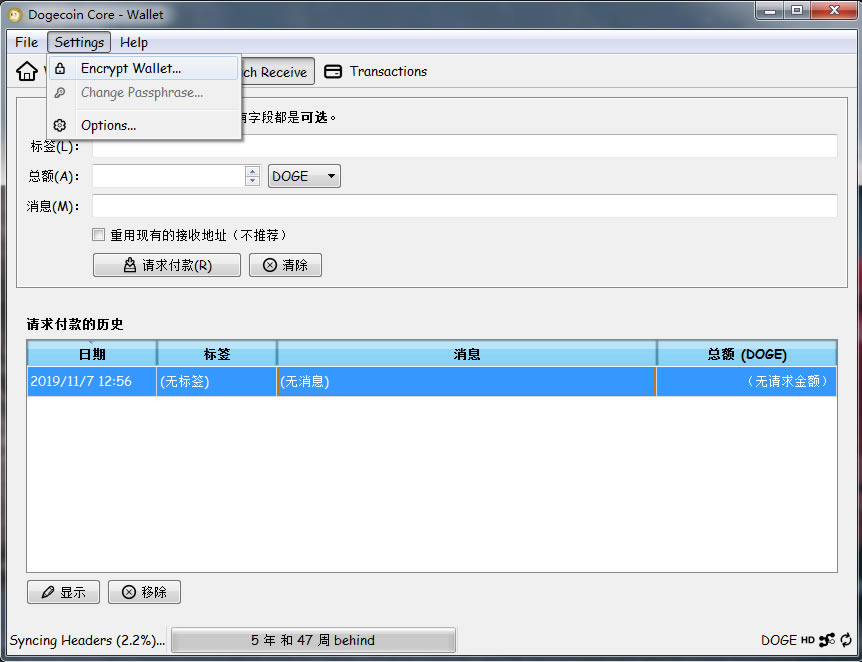The height and width of the screenshot is (662, 862).
Task: Click the HD wallet indicator in status bar
Action: [808, 640]
